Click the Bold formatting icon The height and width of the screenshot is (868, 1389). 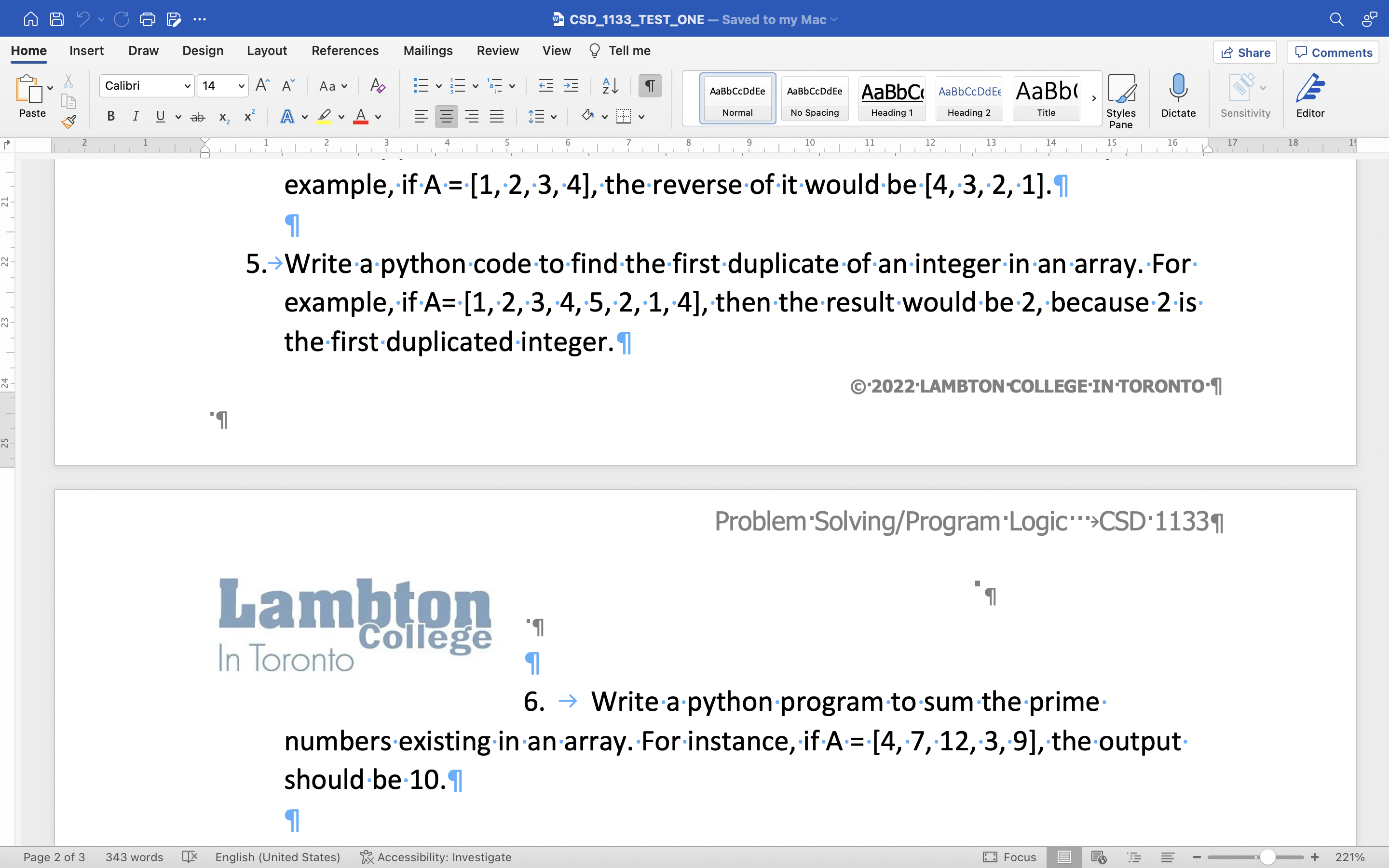pos(111,117)
